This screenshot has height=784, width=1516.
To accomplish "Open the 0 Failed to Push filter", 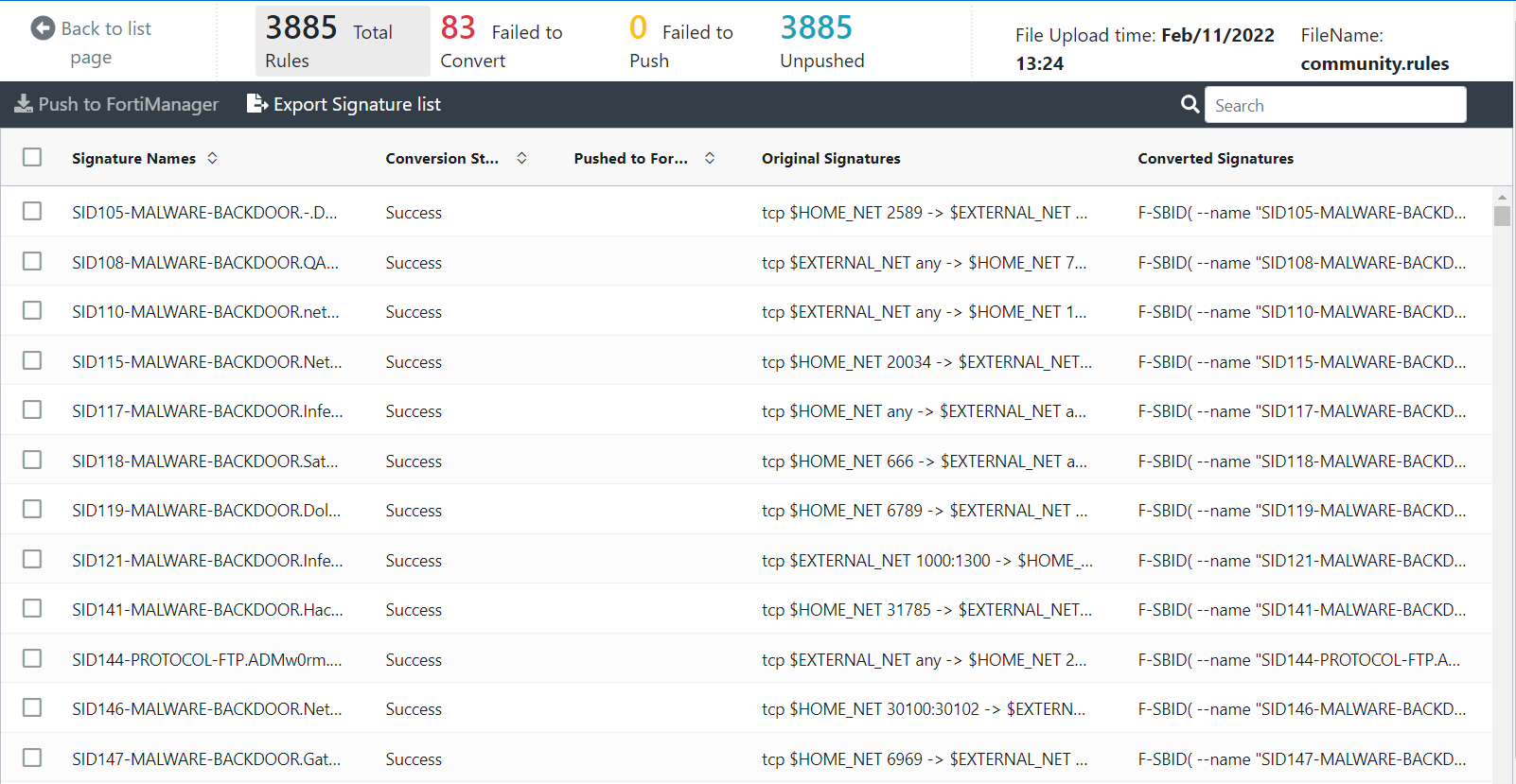I will [681, 42].
